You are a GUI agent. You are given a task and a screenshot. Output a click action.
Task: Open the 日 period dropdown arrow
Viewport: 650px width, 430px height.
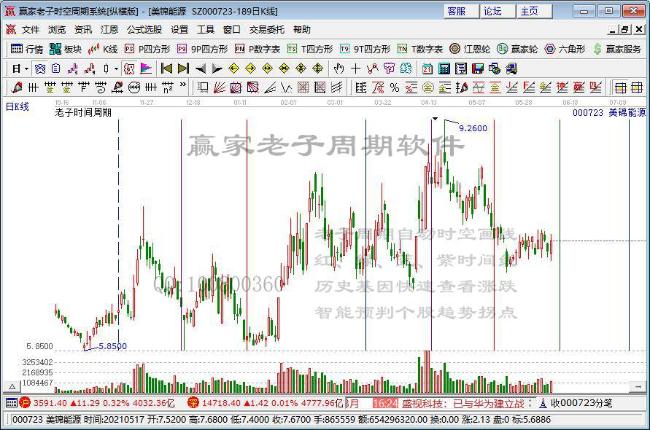tap(27, 69)
